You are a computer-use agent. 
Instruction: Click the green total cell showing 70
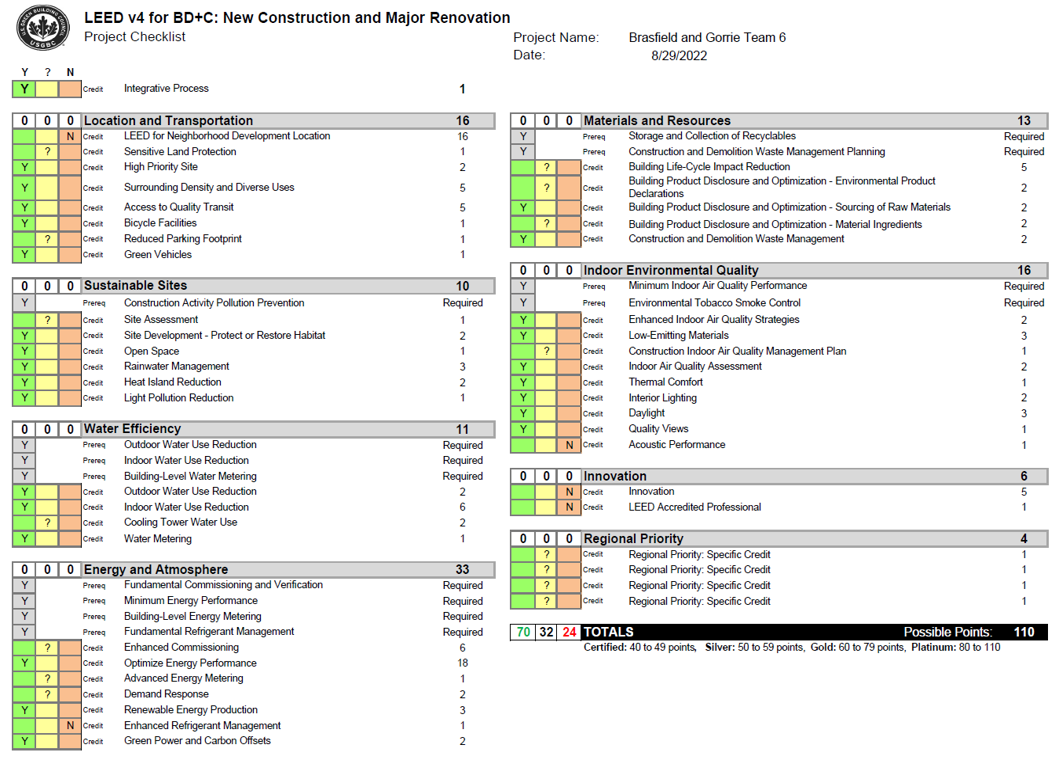tap(523, 632)
